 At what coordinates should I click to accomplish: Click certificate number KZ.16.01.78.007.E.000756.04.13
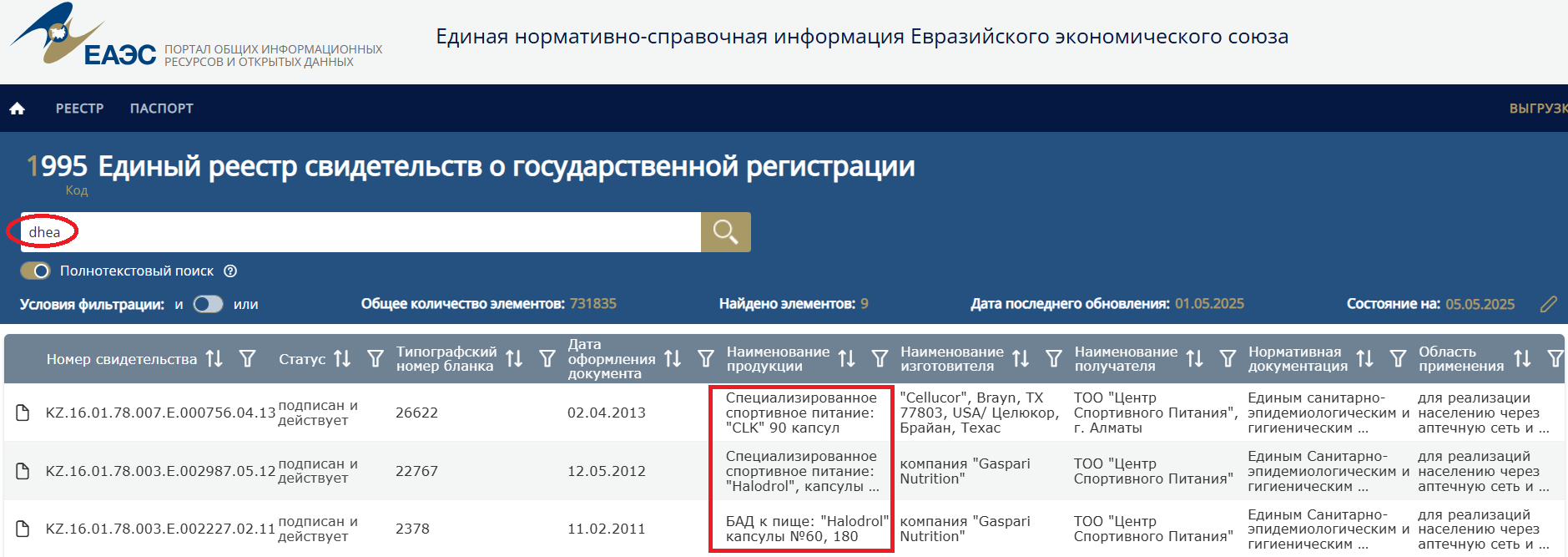160,413
